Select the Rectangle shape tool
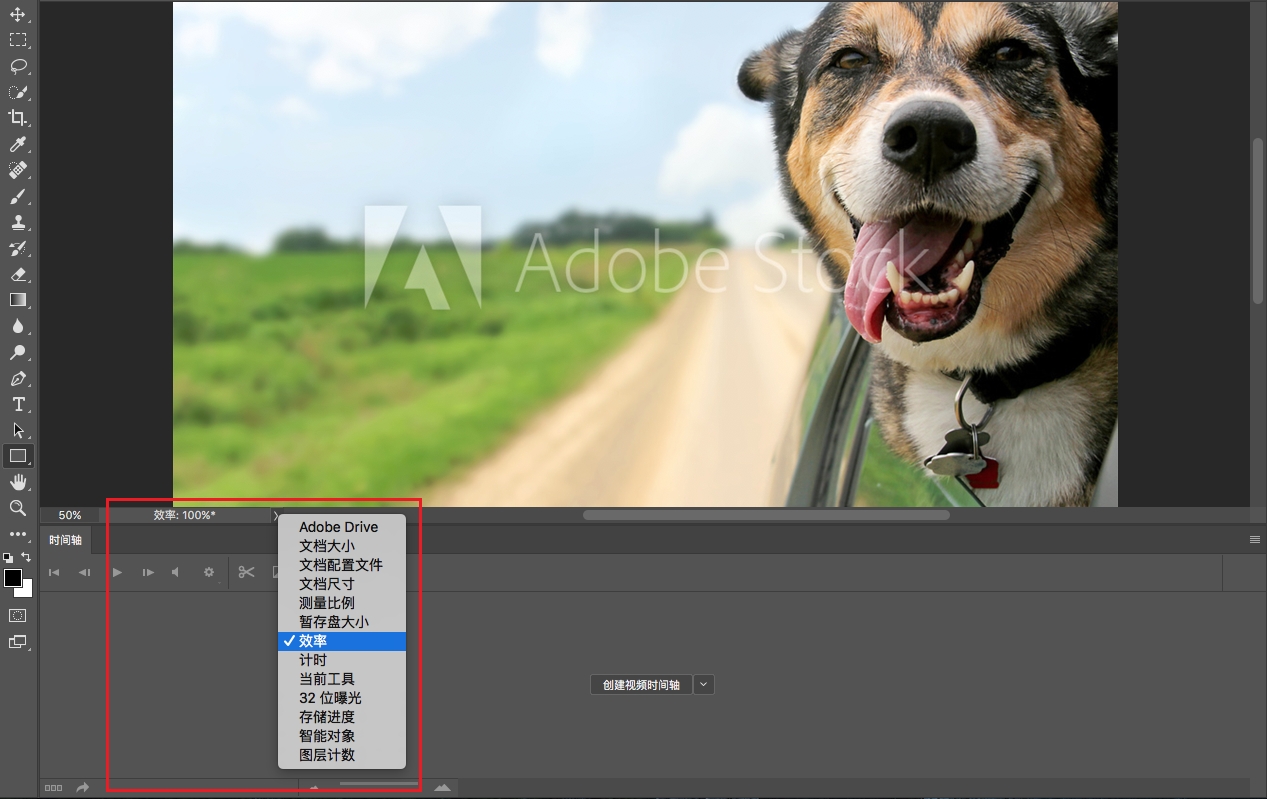This screenshot has height=799, width=1267. [x=18, y=456]
